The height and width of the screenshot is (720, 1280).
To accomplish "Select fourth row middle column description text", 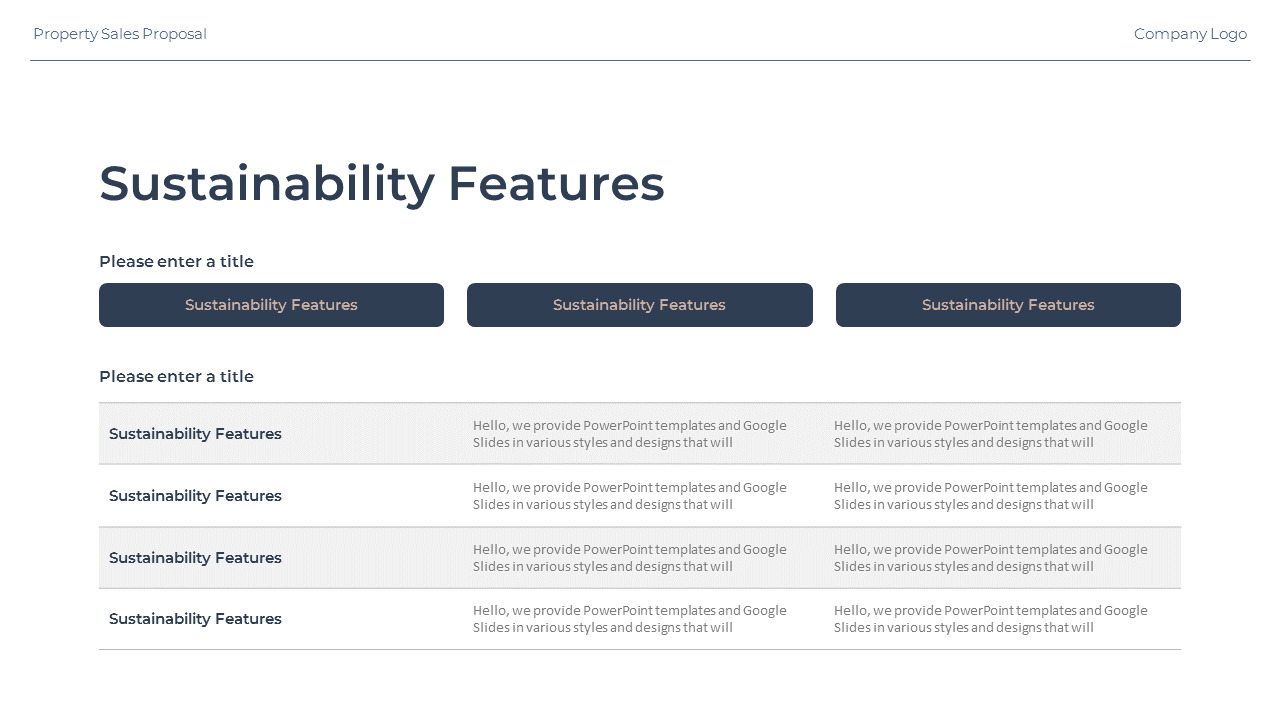I will [630, 619].
